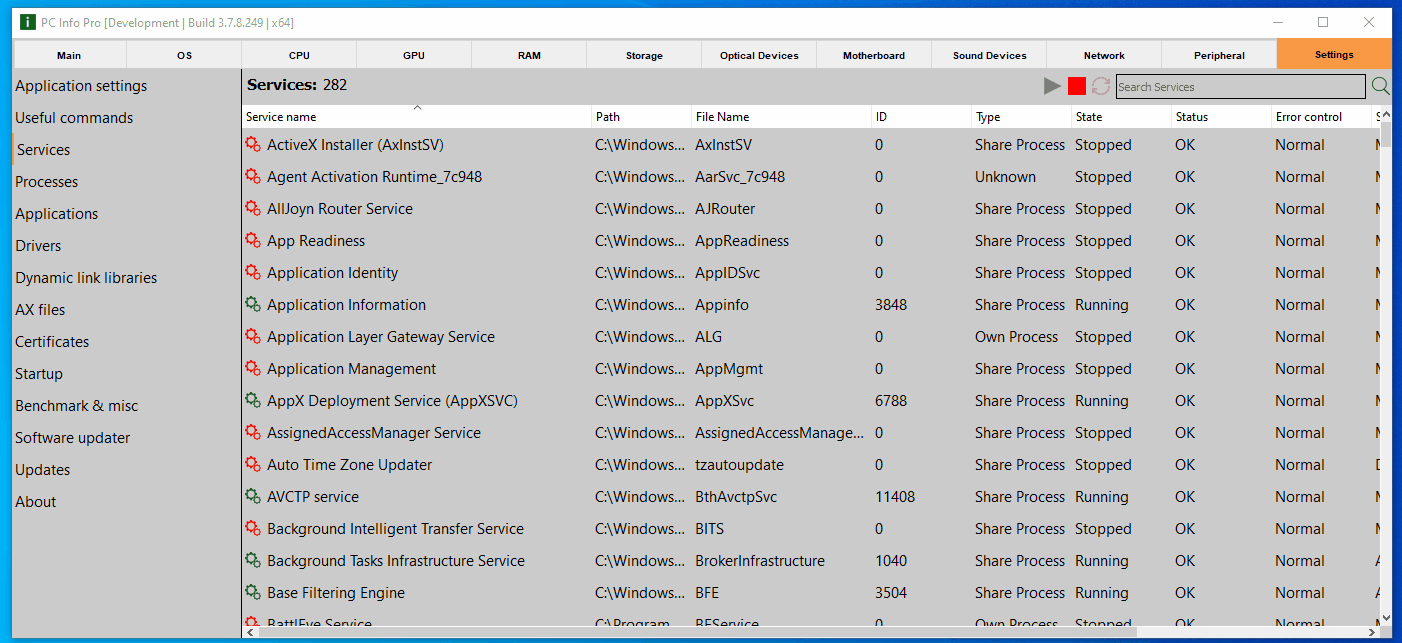The width and height of the screenshot is (1402, 643).
Task: Open AX files in sidebar
Action: coord(40,310)
